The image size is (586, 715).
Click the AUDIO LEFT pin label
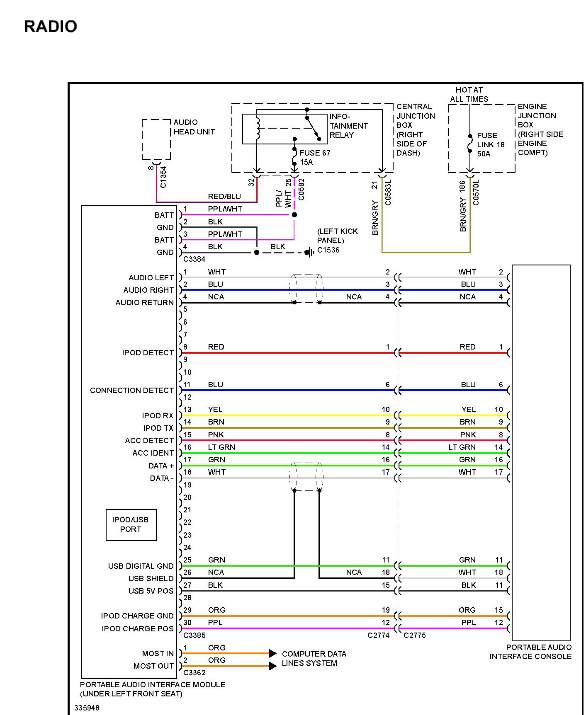[x=151, y=277]
